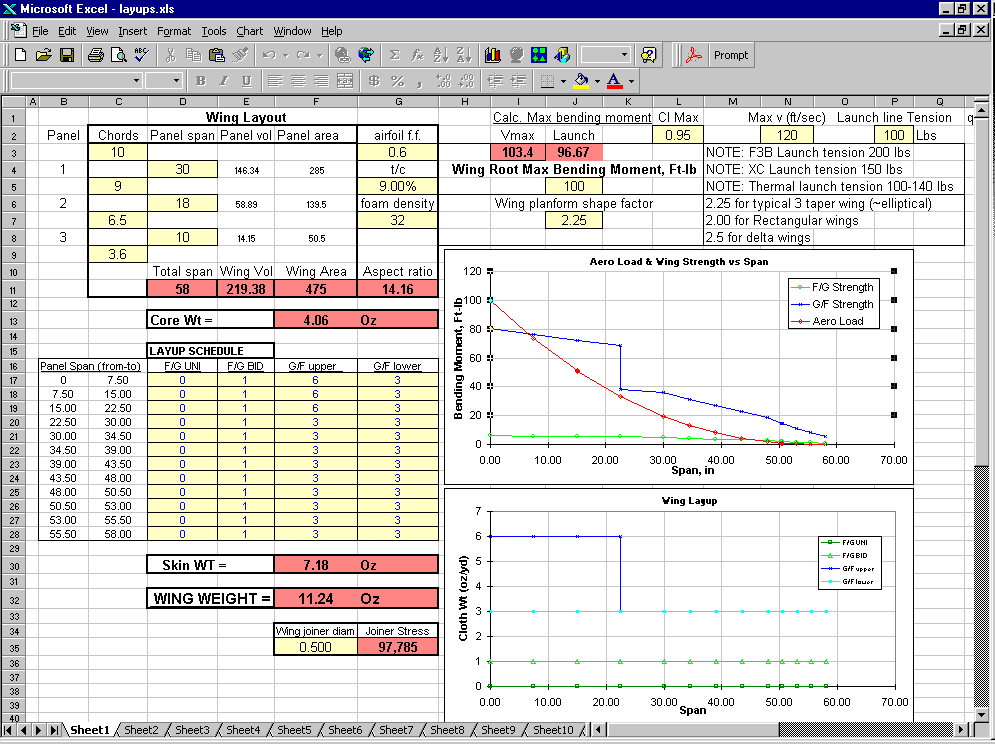Image resolution: width=995 pixels, height=744 pixels.
Task: Apply the yellow fill color bucket
Action: point(582,81)
